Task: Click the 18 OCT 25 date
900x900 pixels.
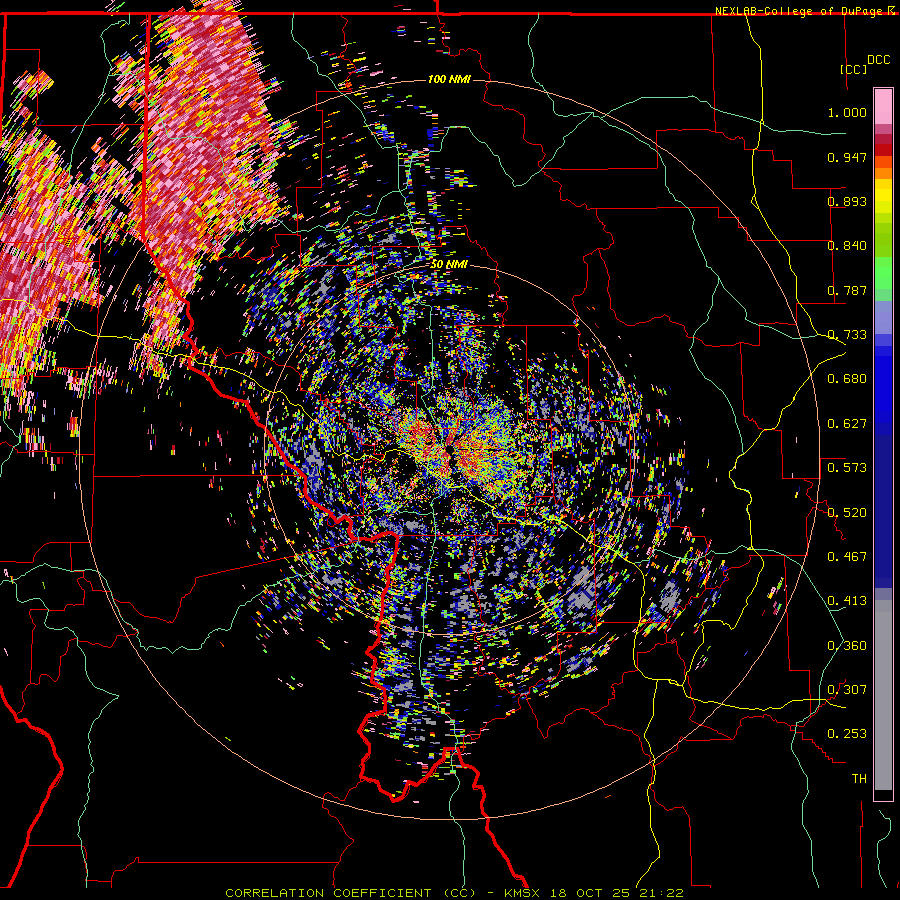Action: click(x=591, y=893)
